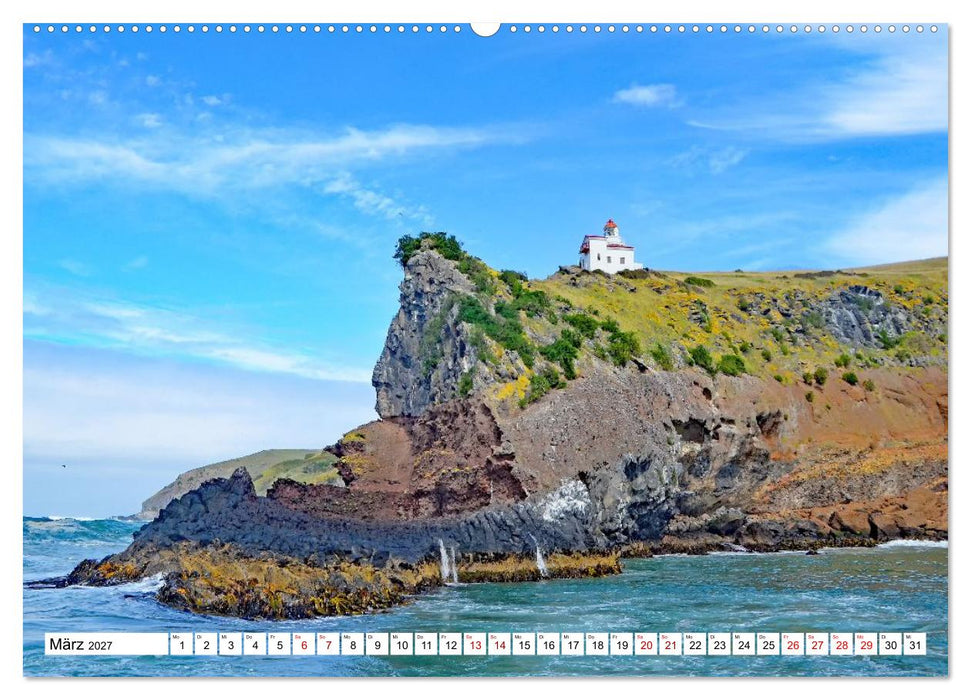This screenshot has height=700, width=971.
Task: Select day 25 in the calendar strip
Action: 768,644
